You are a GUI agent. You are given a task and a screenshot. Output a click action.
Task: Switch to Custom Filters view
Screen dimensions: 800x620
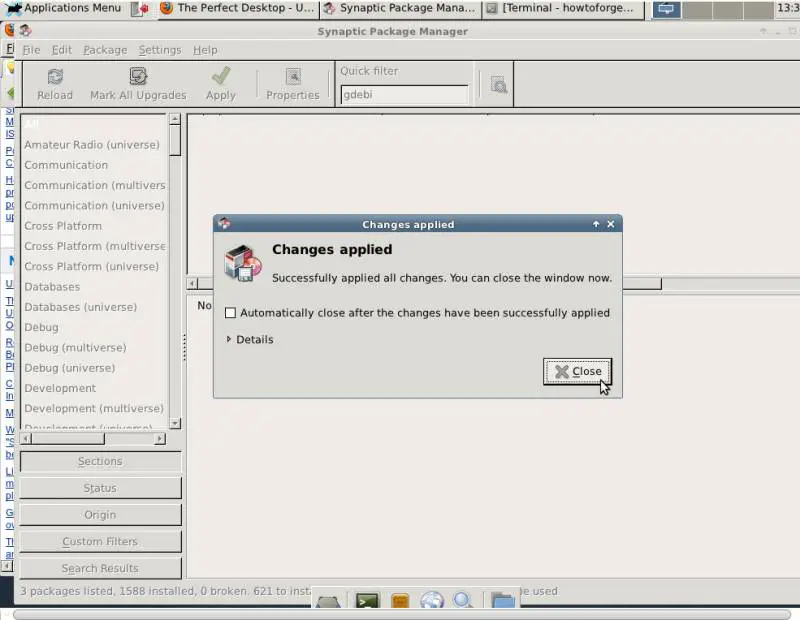(x=100, y=542)
